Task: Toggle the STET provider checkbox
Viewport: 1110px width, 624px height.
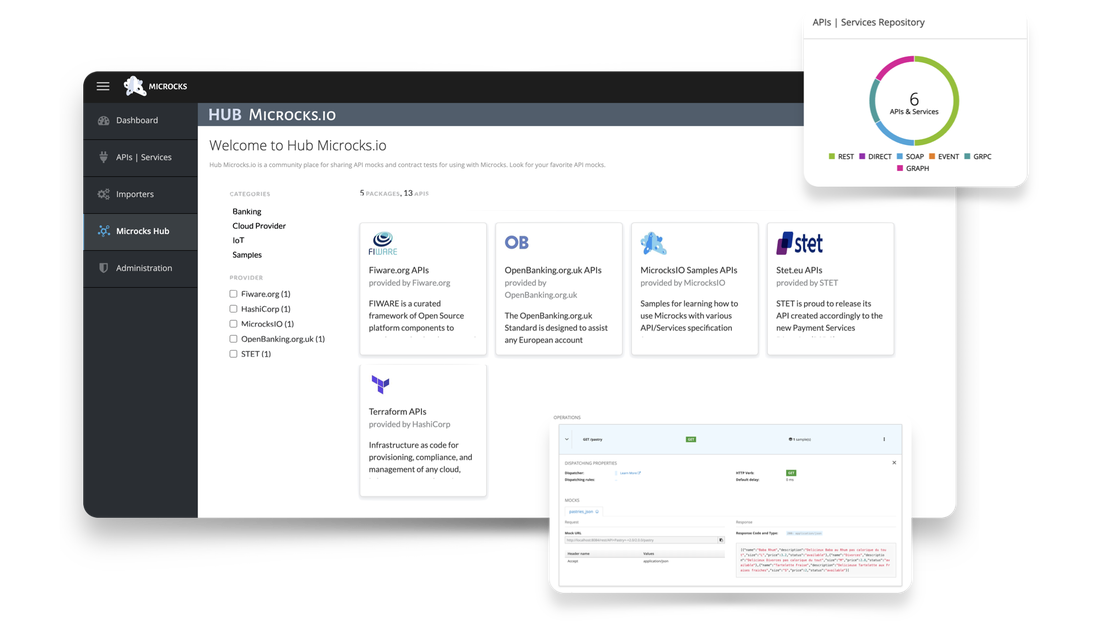Action: [x=233, y=354]
